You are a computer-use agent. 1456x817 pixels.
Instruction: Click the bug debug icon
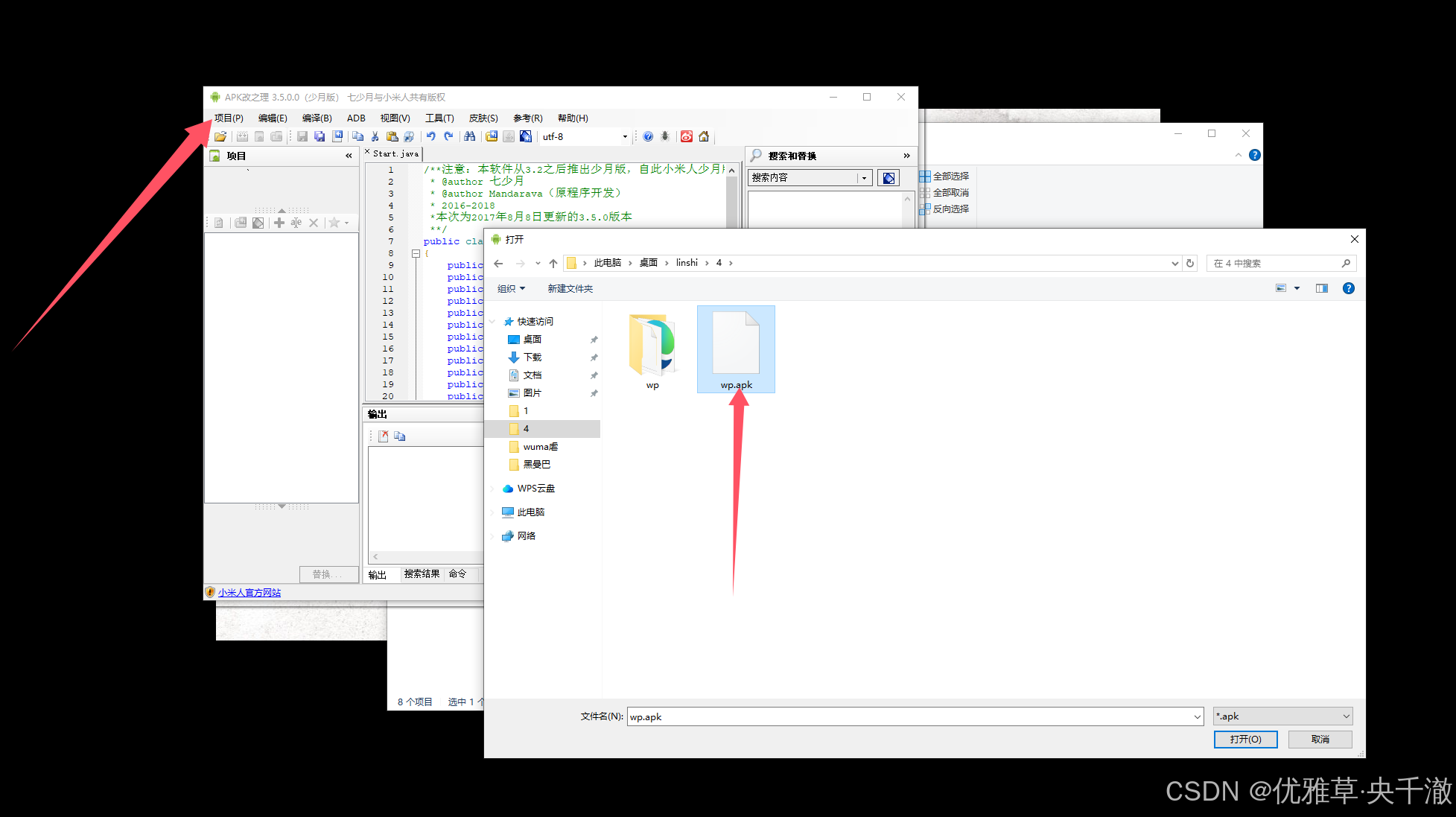[x=665, y=137]
